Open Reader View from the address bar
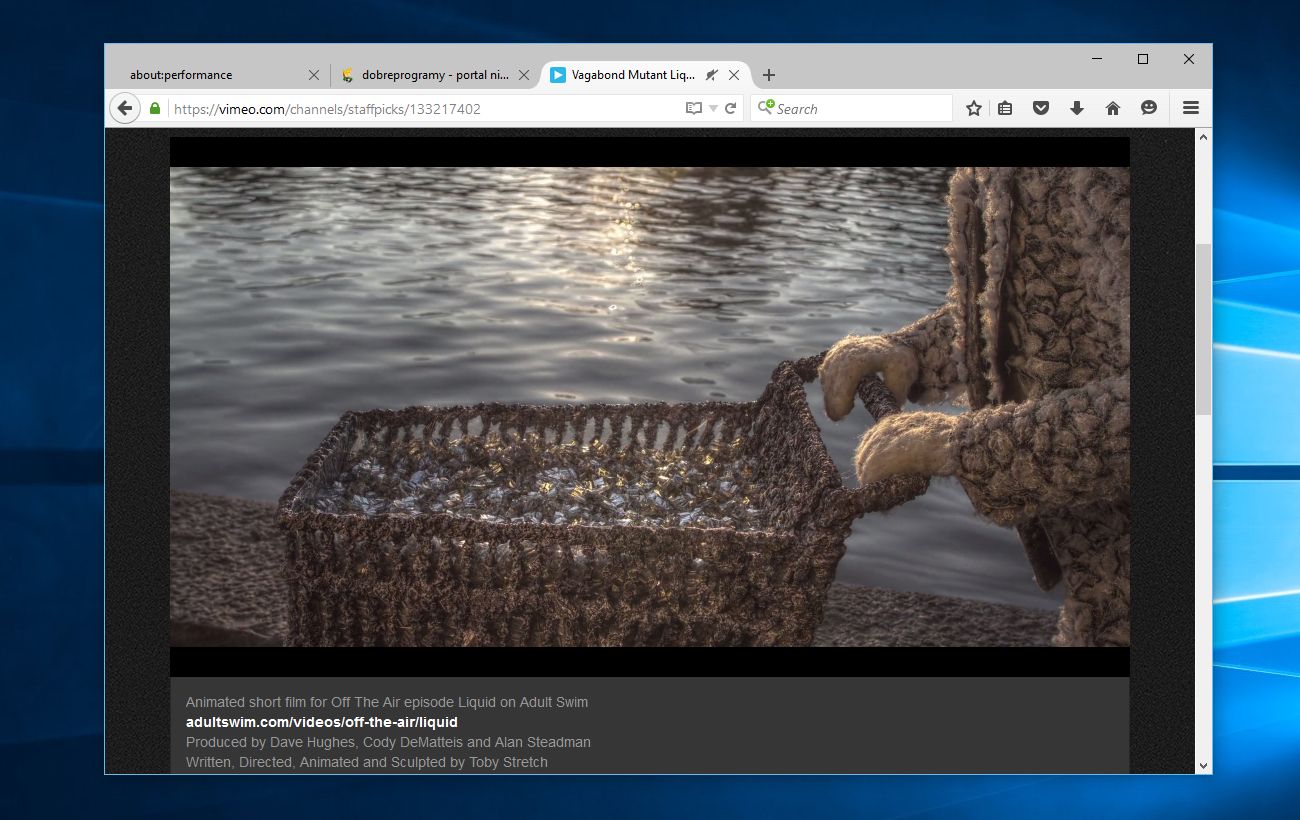 pyautogui.click(x=693, y=108)
